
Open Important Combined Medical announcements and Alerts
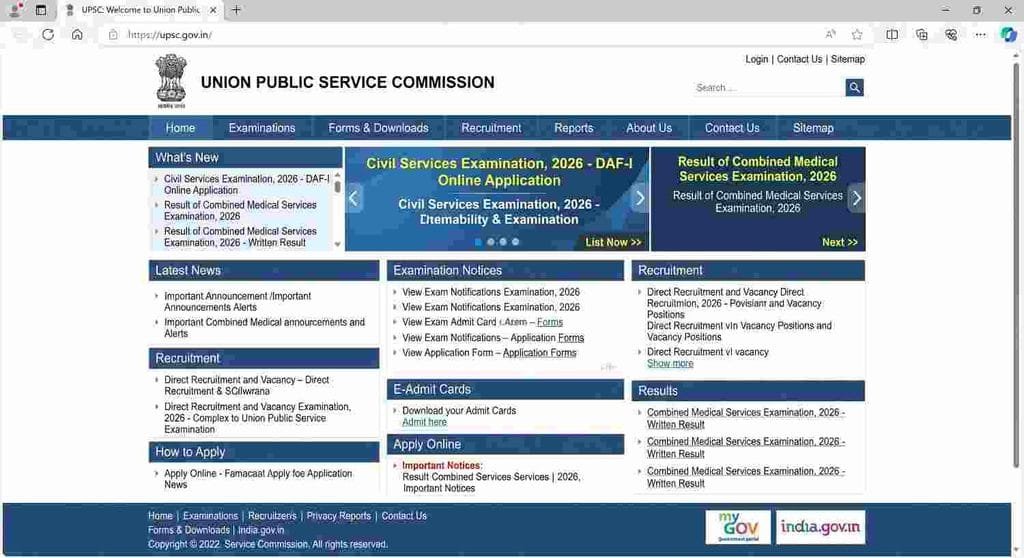tap(264, 327)
